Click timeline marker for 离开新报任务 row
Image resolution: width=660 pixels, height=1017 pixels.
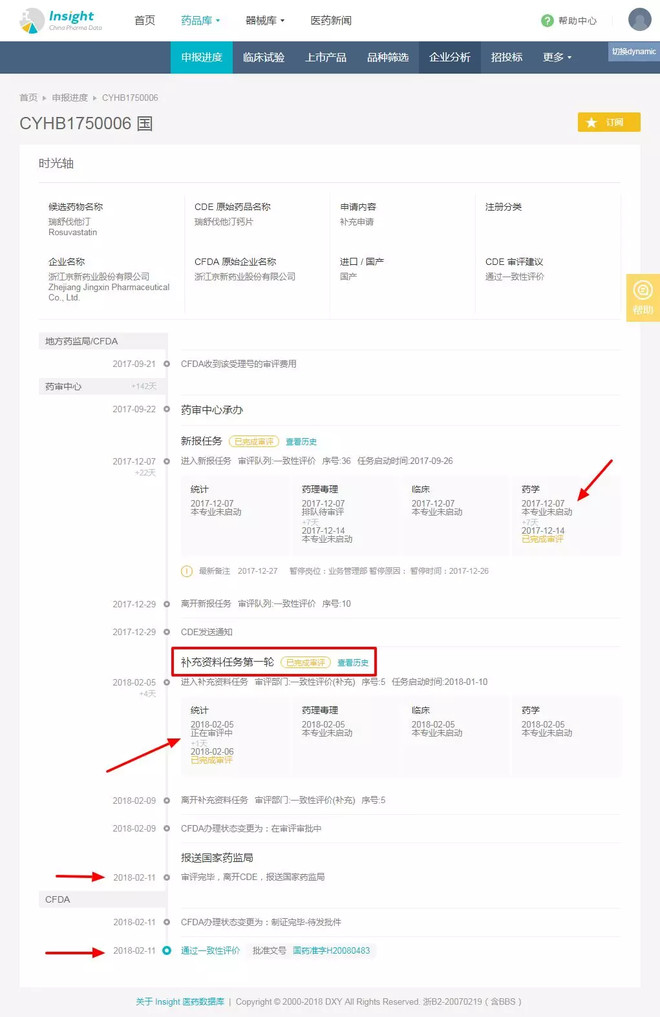coord(167,604)
